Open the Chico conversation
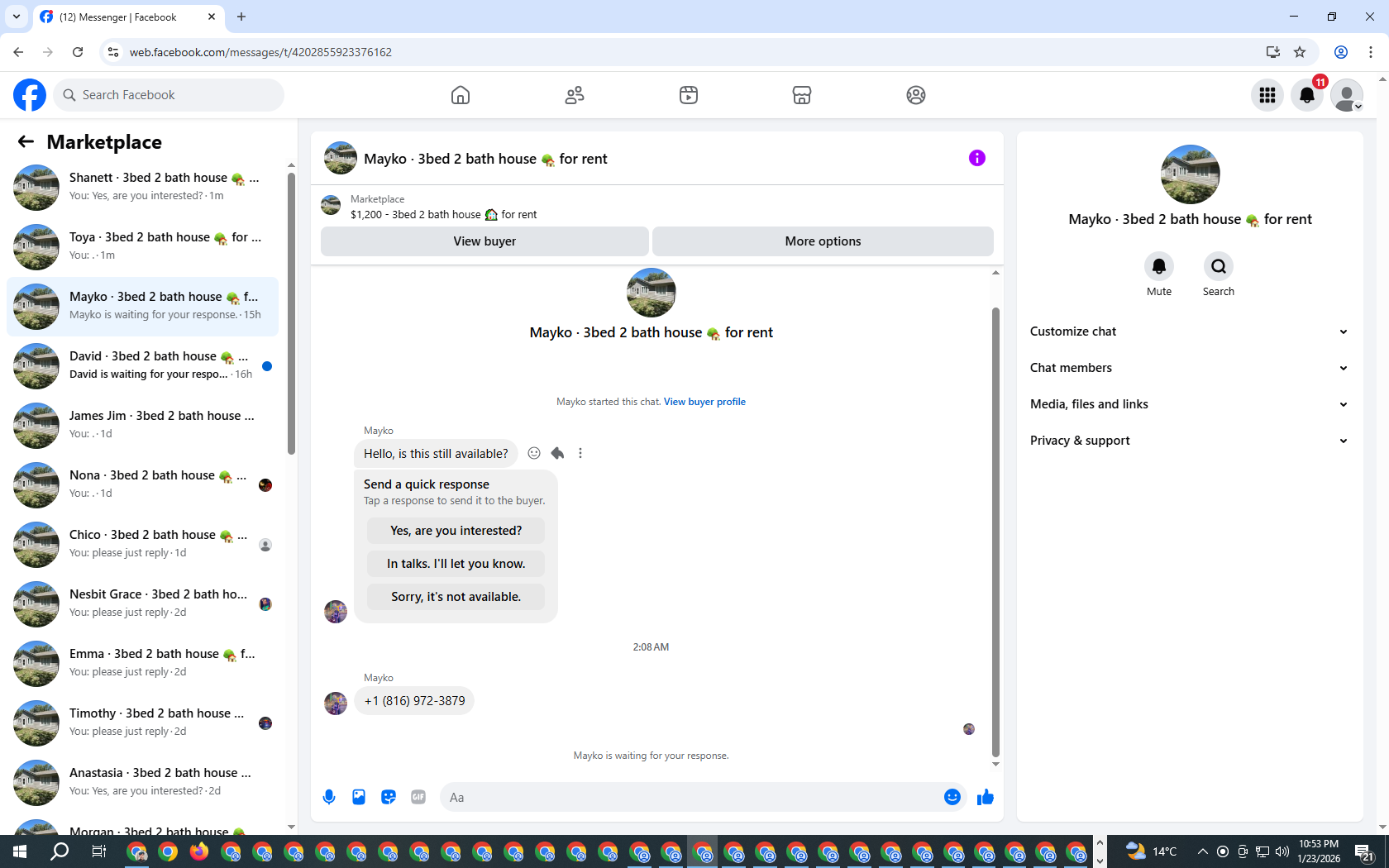The height and width of the screenshot is (868, 1389). (x=142, y=544)
